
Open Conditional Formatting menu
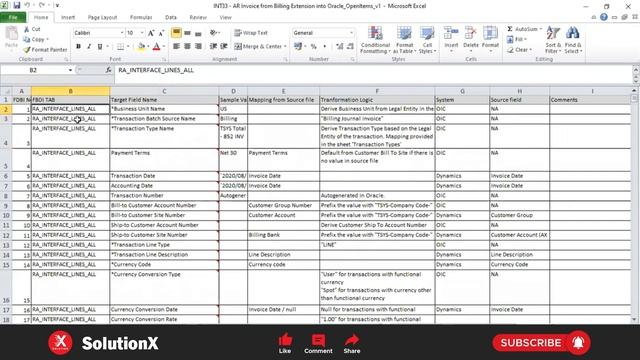pyautogui.click(x=375, y=40)
